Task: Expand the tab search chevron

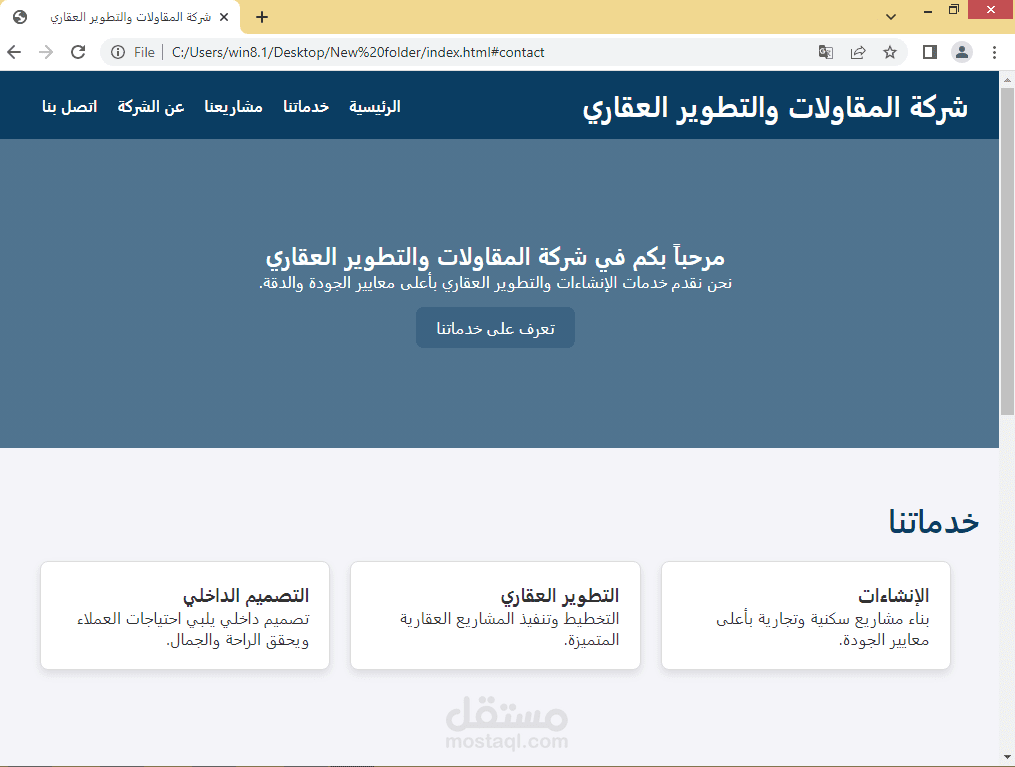Action: point(891,17)
